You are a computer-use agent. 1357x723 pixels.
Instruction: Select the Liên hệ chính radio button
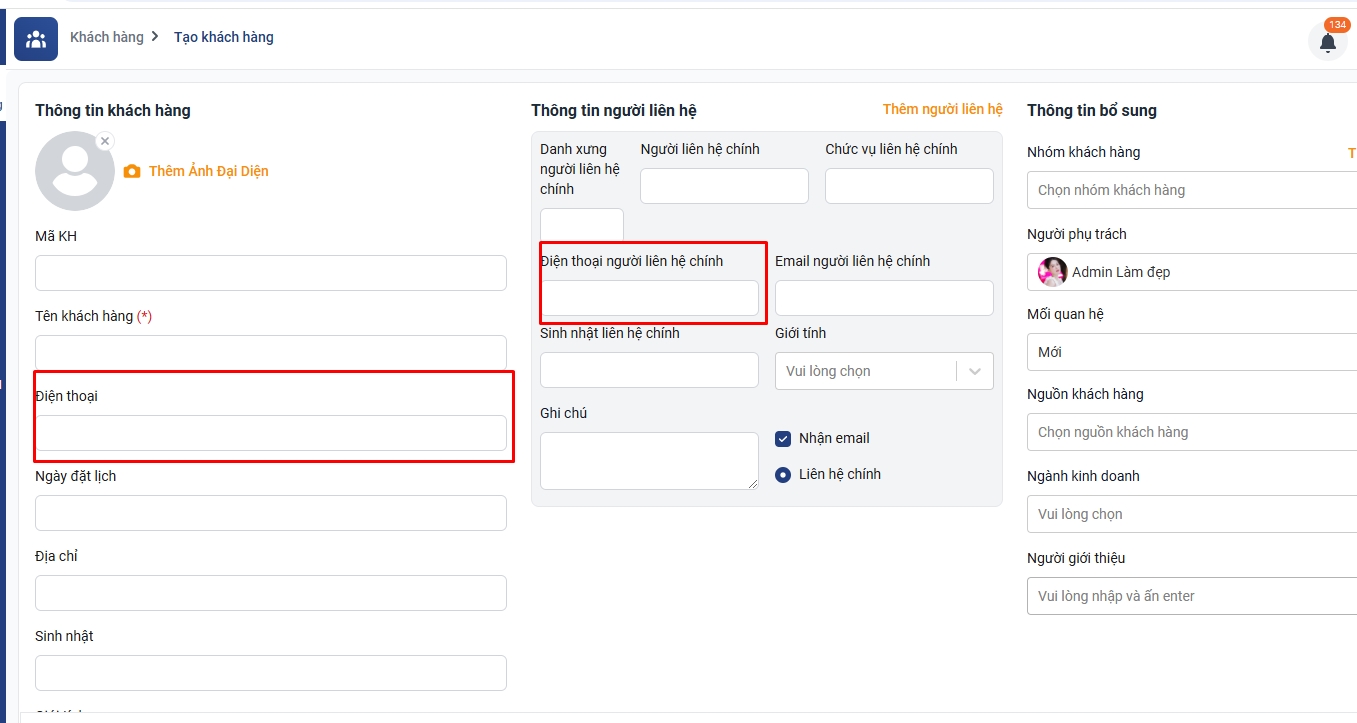783,474
